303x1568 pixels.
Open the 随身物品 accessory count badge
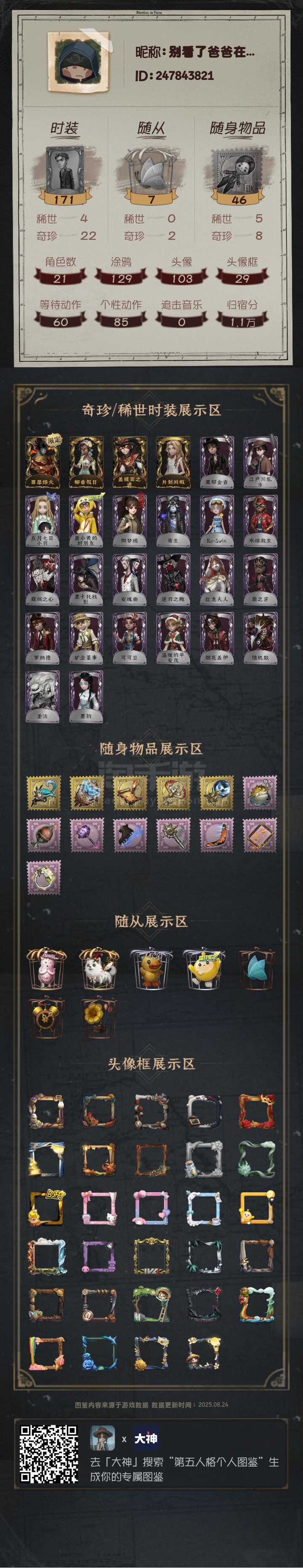[x=239, y=199]
